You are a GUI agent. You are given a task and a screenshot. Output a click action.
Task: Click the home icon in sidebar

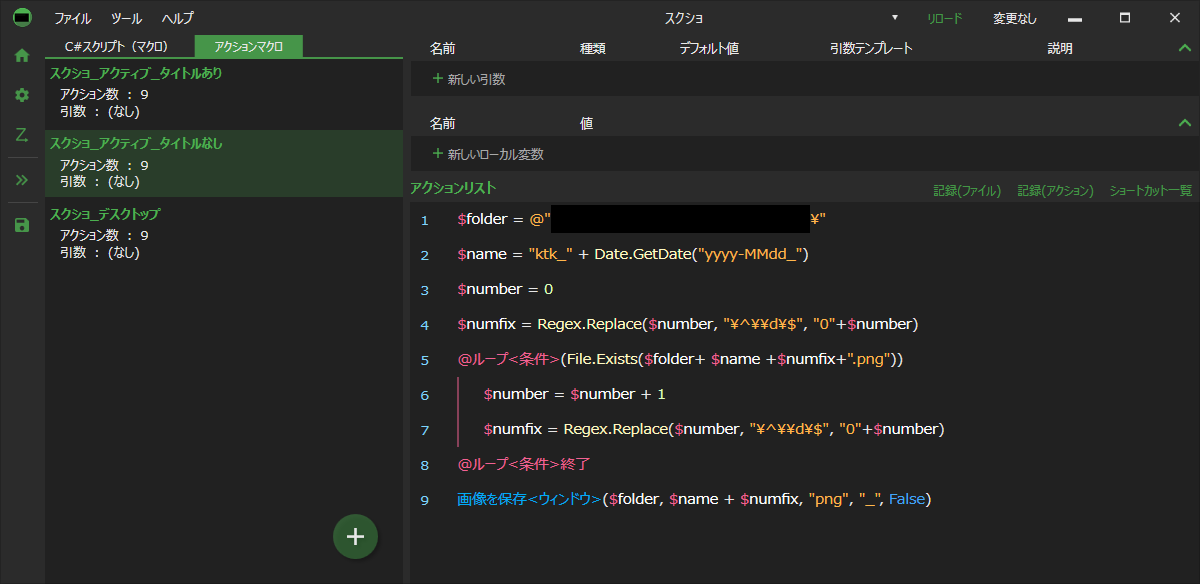coord(22,56)
